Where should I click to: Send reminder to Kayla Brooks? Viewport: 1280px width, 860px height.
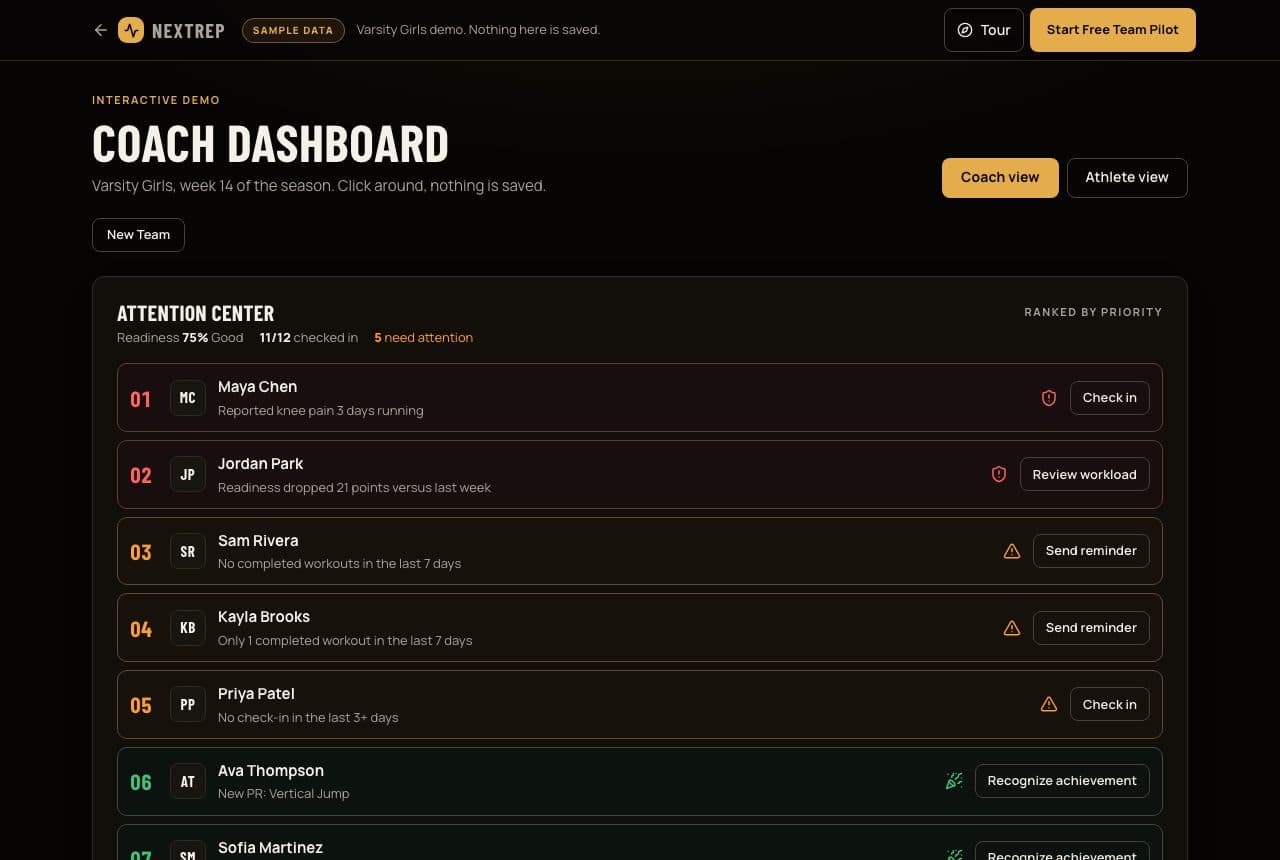pos(1091,628)
